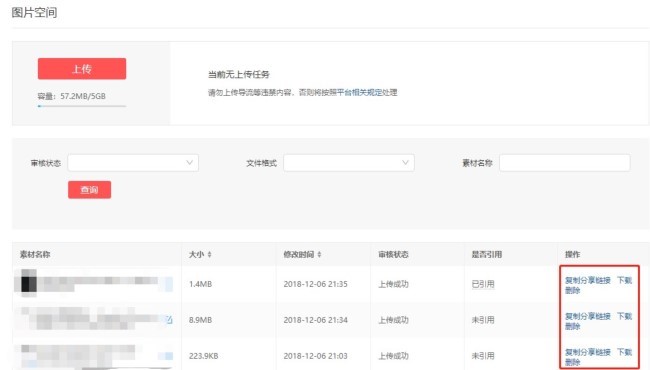This screenshot has width=650, height=370.
Task: Click the 查询 search button
Action: pyautogui.click(x=90, y=190)
